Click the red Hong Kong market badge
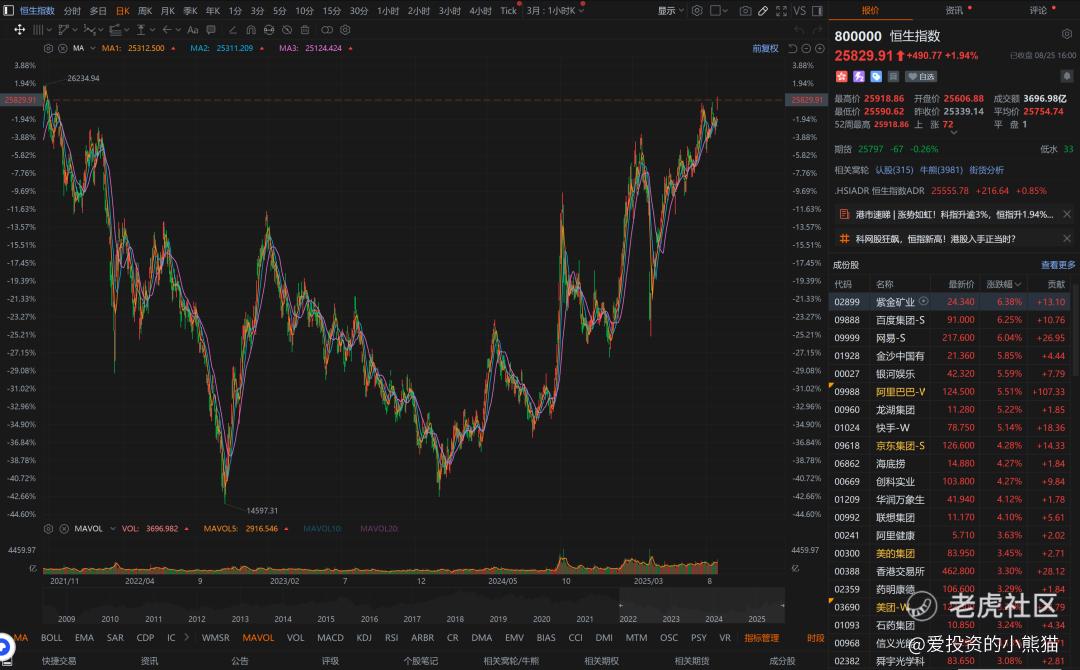Screen dimensions: 1080x670 (x=841, y=76)
